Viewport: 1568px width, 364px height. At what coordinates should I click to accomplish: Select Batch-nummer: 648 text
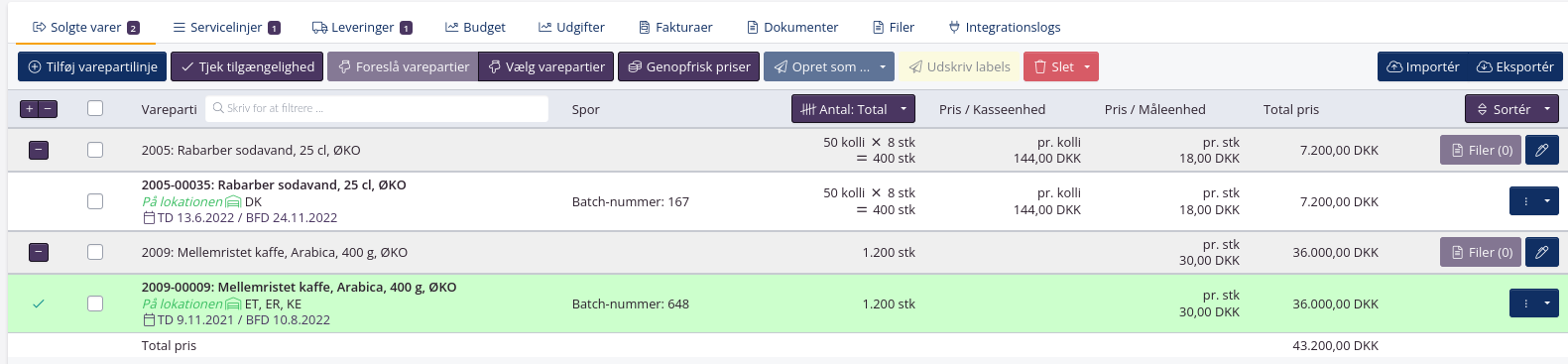[x=631, y=303]
